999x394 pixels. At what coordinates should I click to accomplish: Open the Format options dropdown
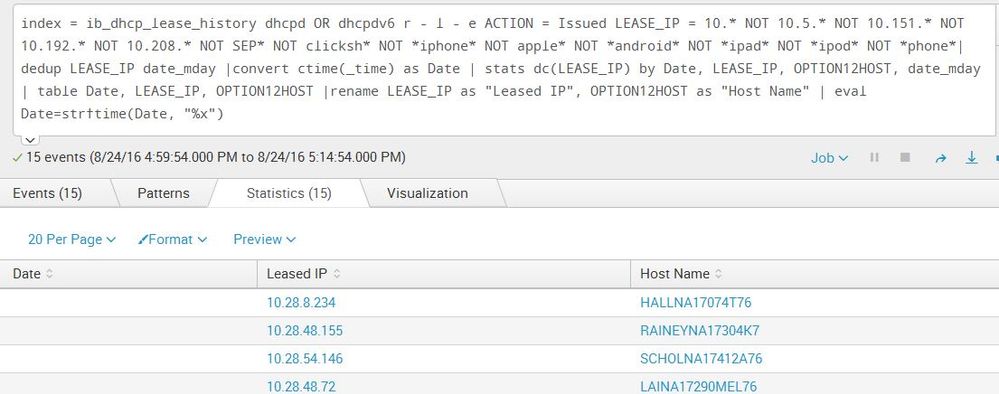point(172,240)
